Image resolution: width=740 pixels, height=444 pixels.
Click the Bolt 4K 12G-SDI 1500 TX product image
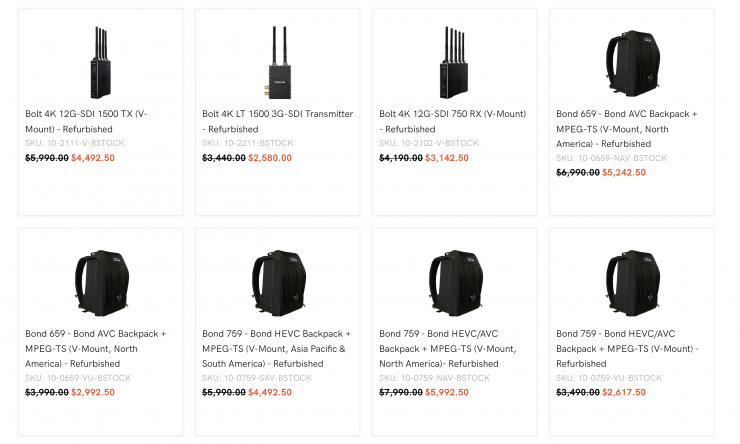[100, 62]
